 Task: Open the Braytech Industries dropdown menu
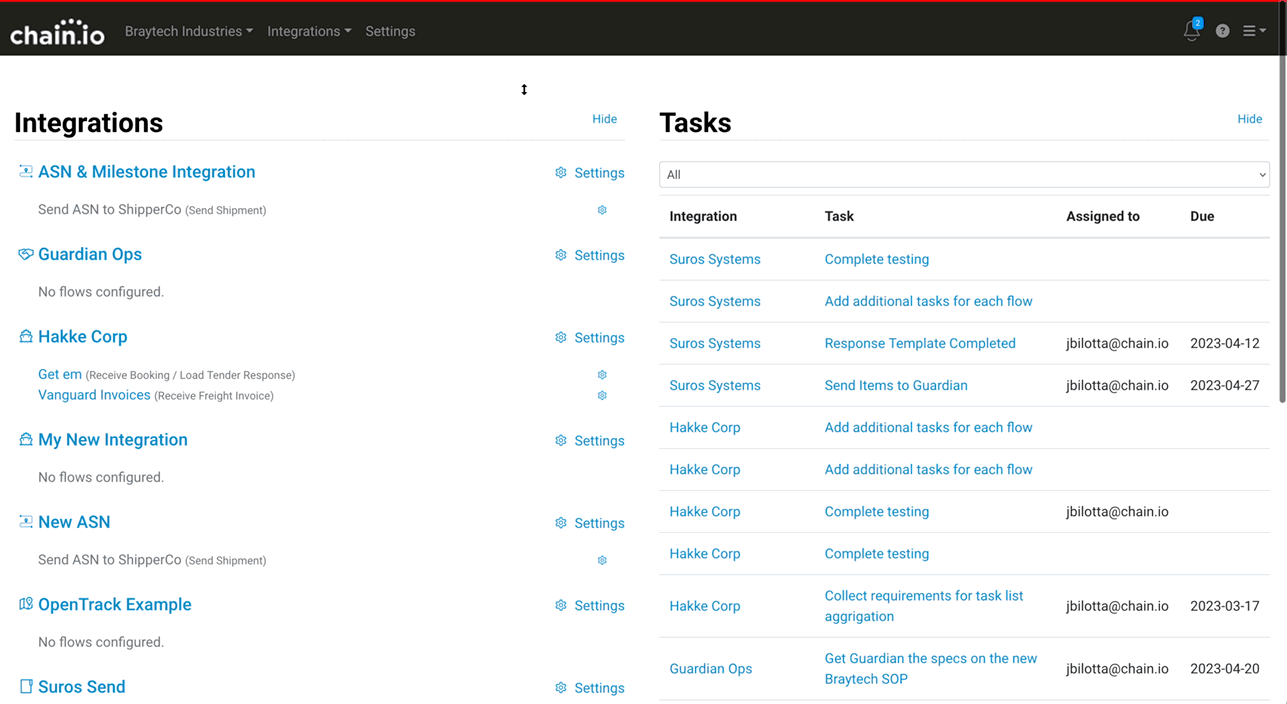click(188, 31)
